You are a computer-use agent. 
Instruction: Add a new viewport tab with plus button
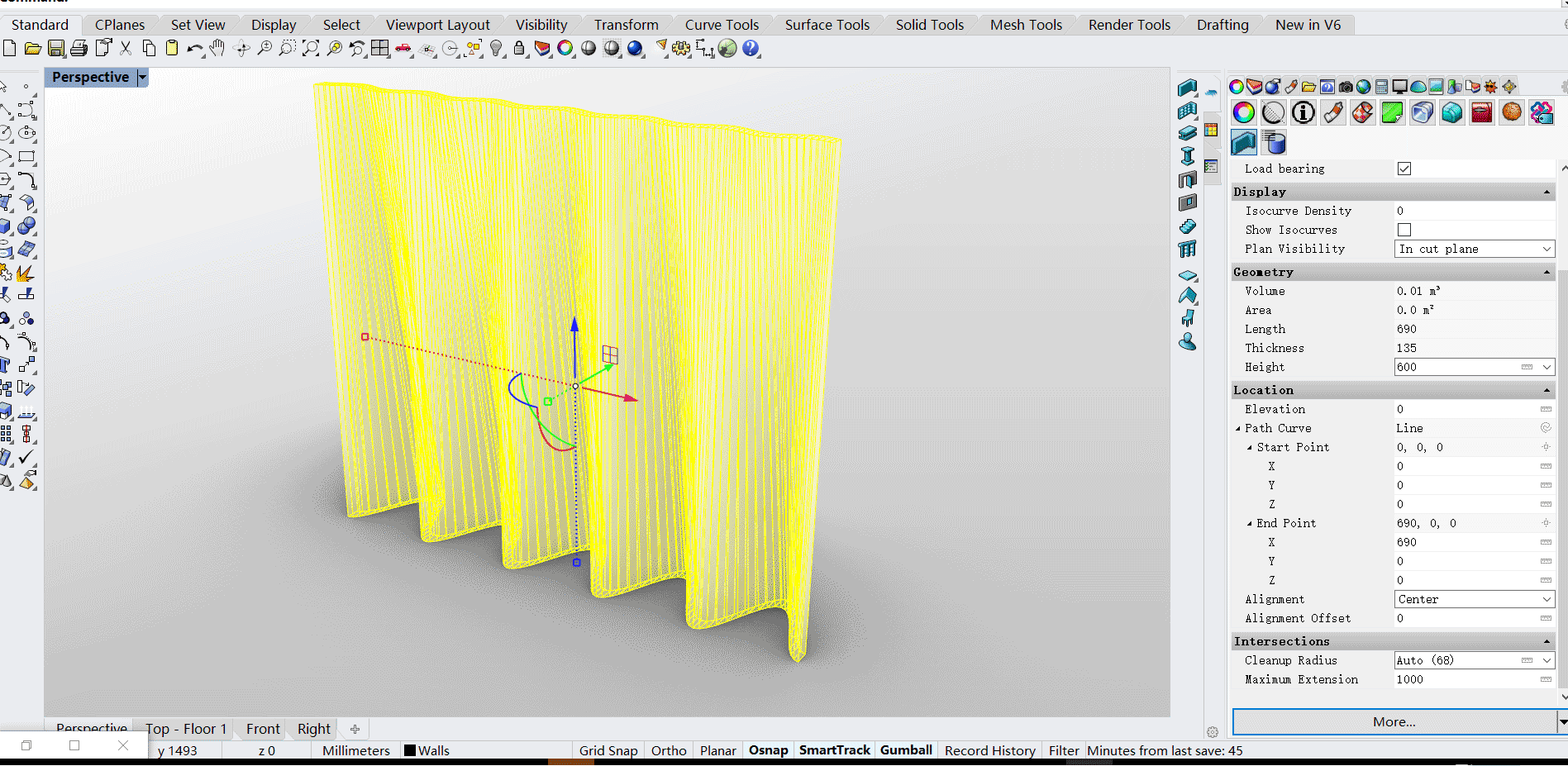(x=355, y=729)
